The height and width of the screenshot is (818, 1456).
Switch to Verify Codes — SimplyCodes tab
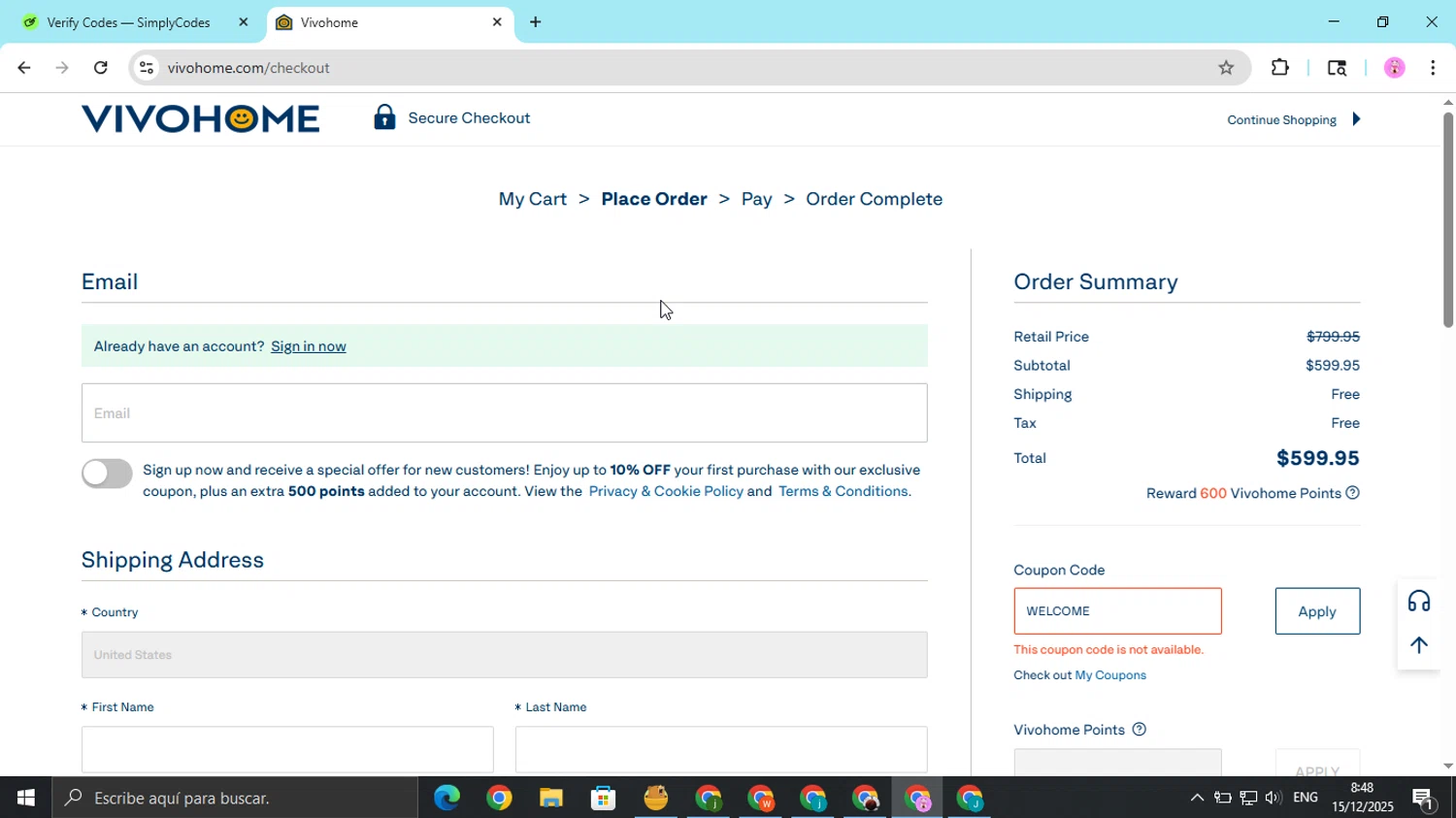(x=133, y=22)
